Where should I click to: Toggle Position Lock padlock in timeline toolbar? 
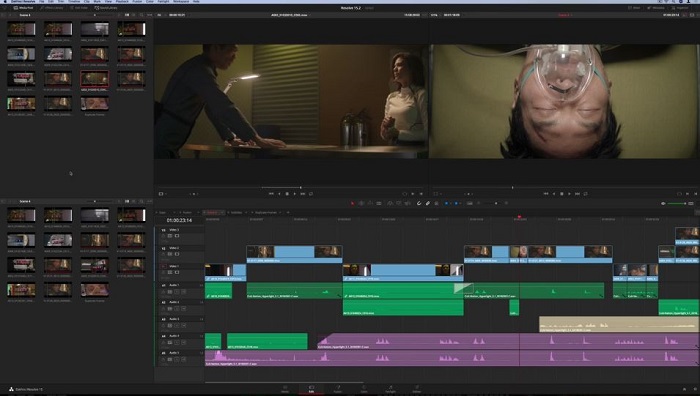[x=436, y=203]
